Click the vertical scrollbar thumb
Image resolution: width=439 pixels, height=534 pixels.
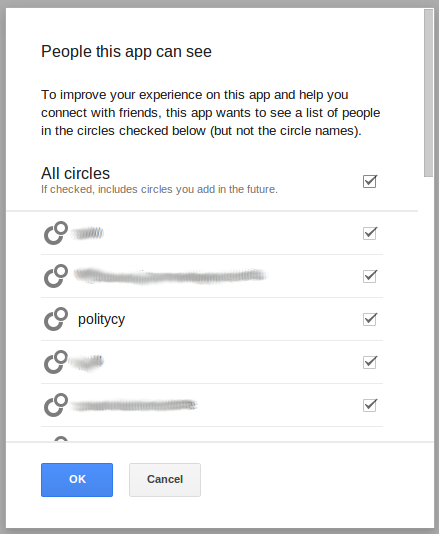tap(428, 93)
